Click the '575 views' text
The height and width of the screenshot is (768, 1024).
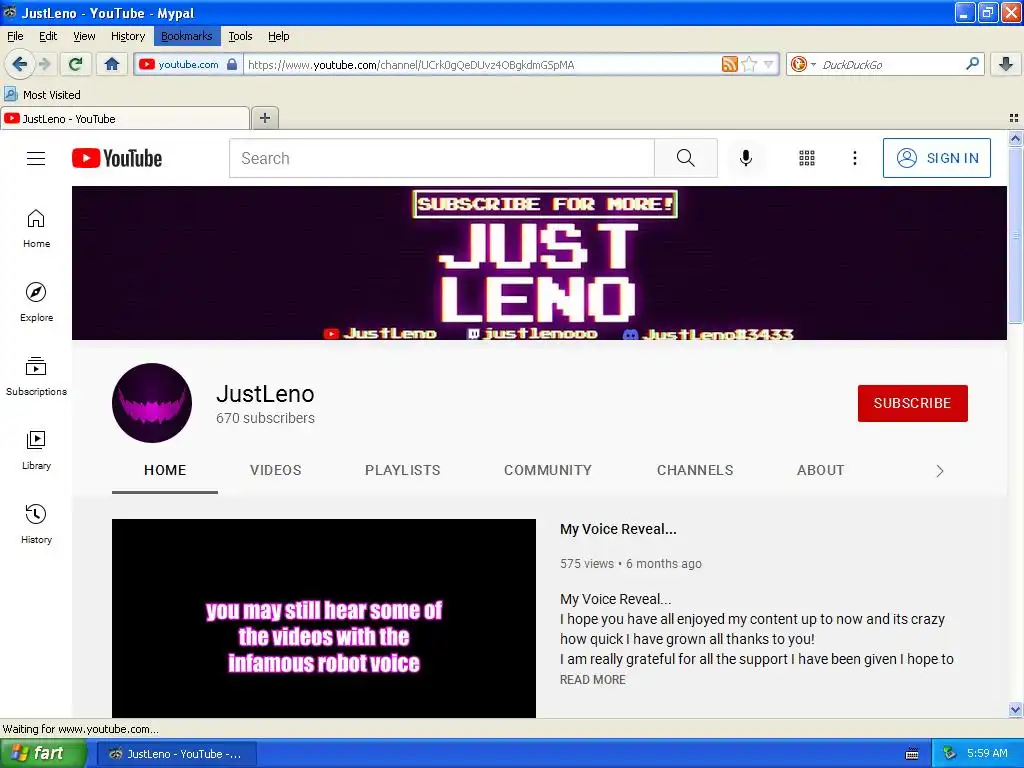tap(586, 564)
